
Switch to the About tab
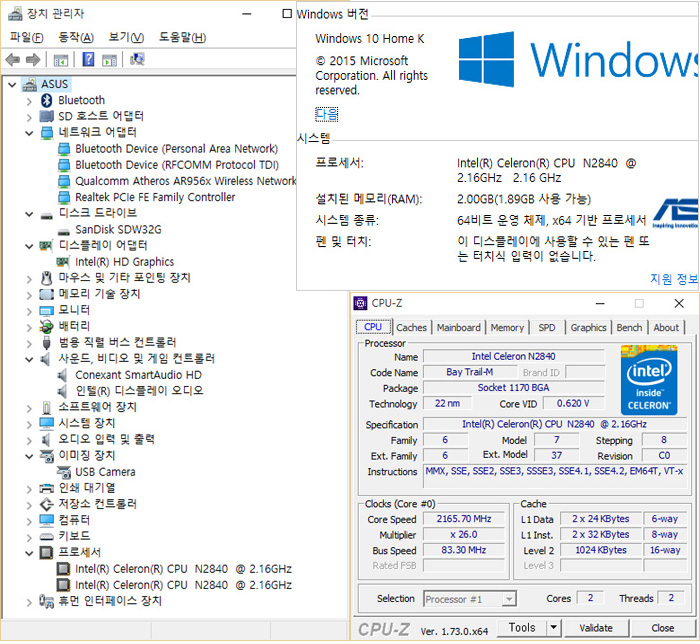click(666, 328)
